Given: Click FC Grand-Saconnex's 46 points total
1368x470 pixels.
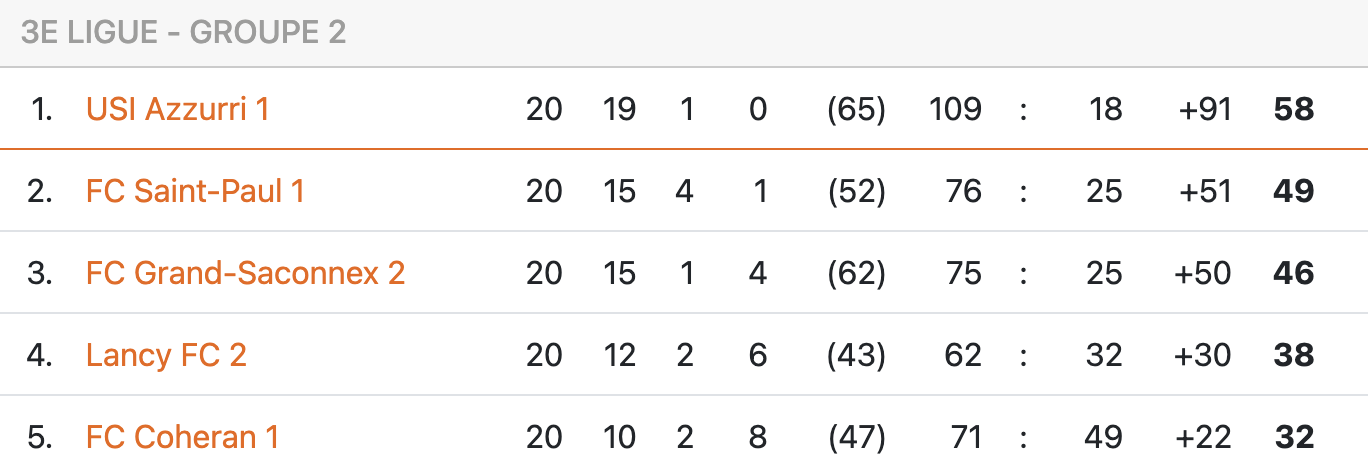Looking at the screenshot, I should tap(1293, 273).
